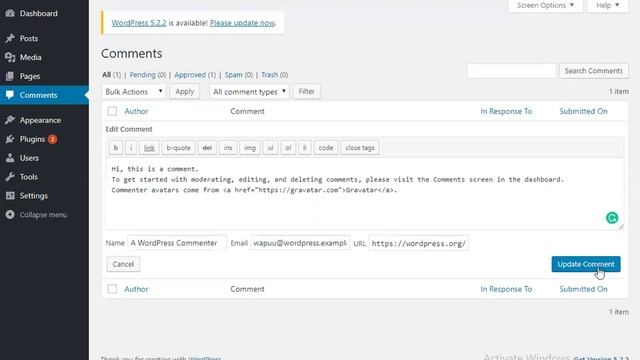Click the Appearance paintbrush icon

click(x=10, y=120)
